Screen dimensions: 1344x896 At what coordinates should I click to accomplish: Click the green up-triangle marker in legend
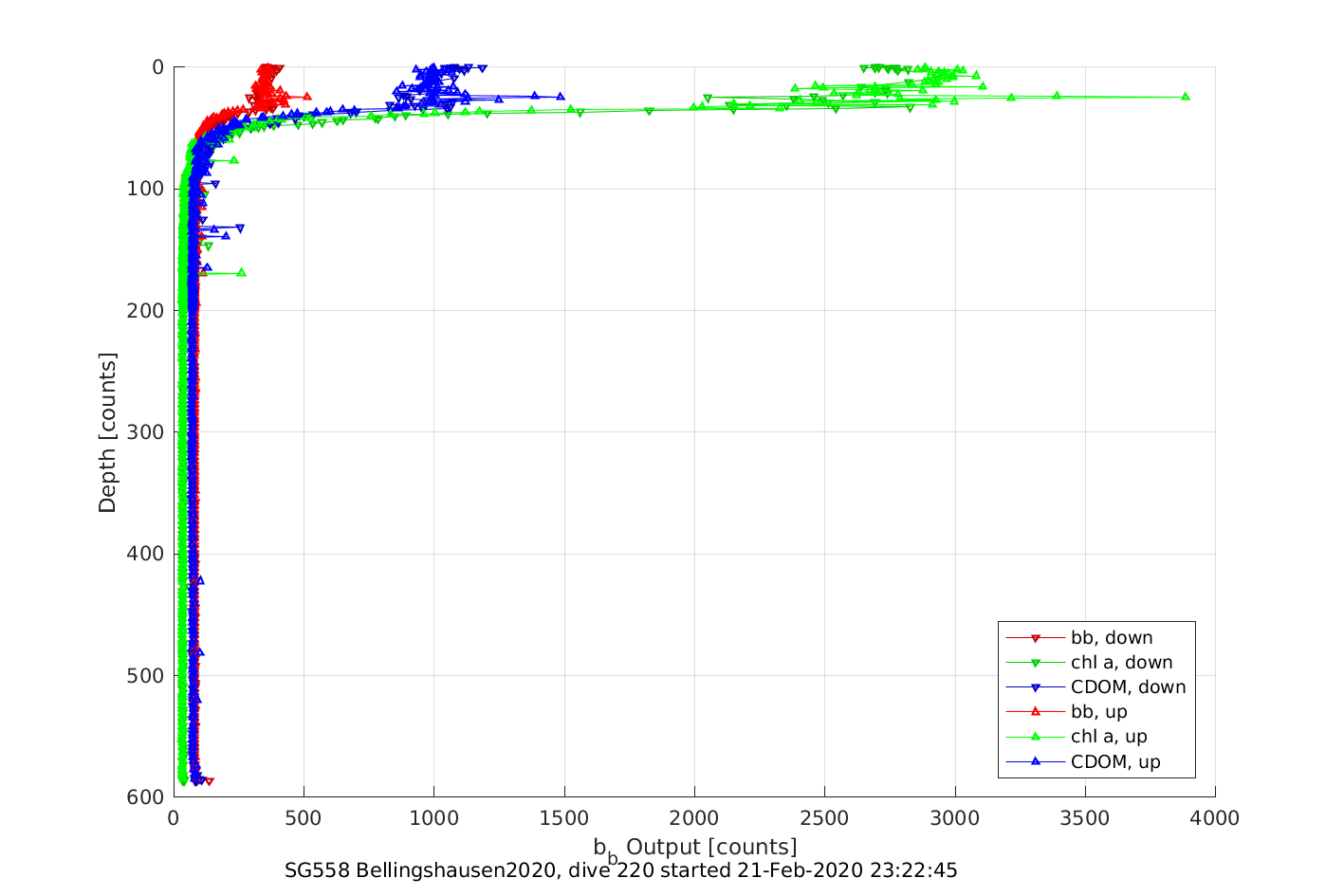click(1036, 736)
